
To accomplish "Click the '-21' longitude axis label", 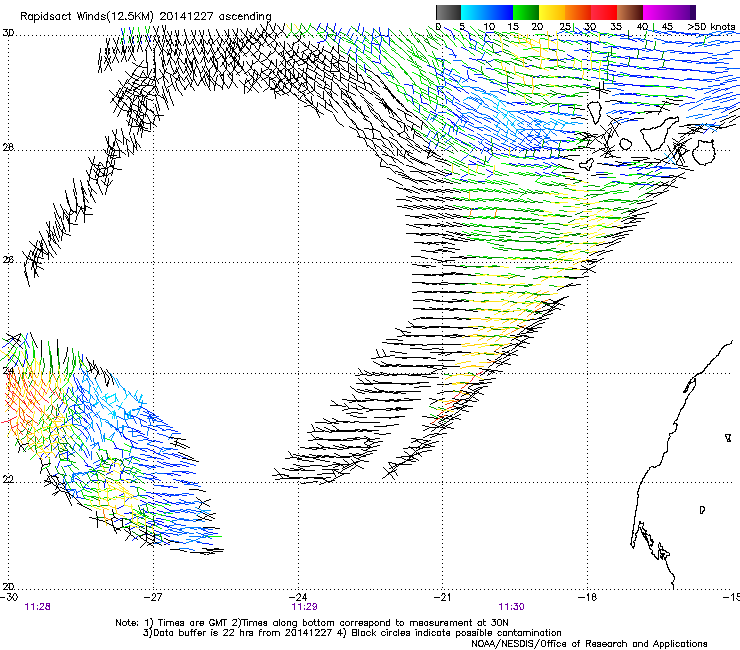I will (442, 597).
